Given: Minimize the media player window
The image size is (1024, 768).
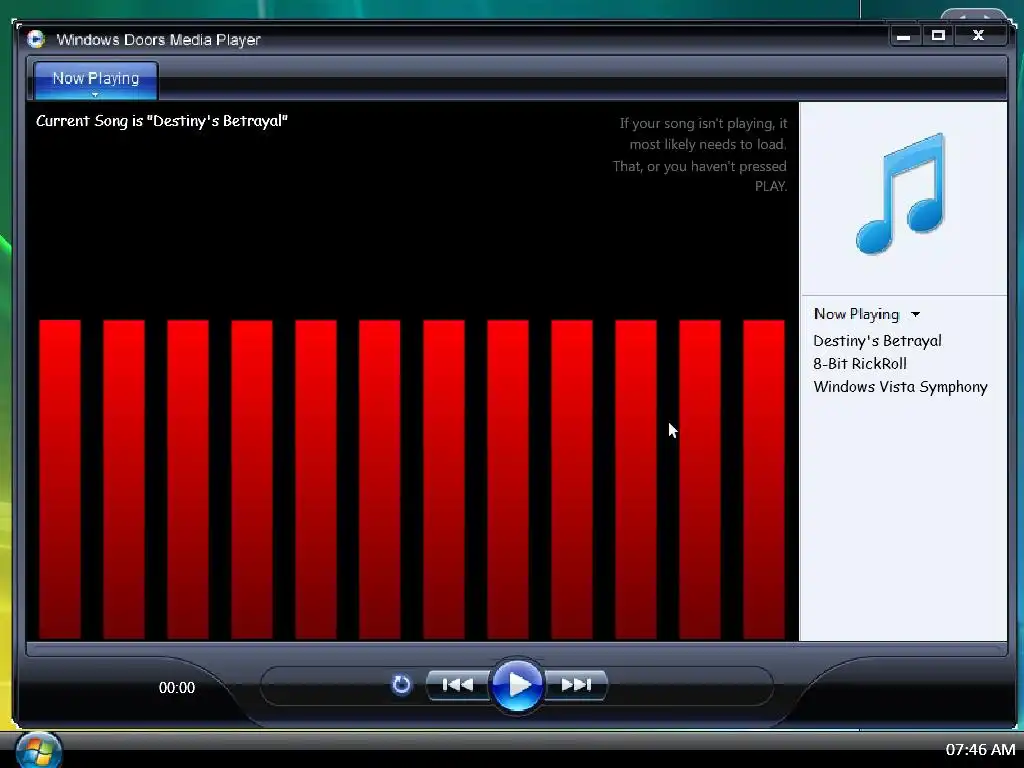Looking at the screenshot, I should pos(904,36).
